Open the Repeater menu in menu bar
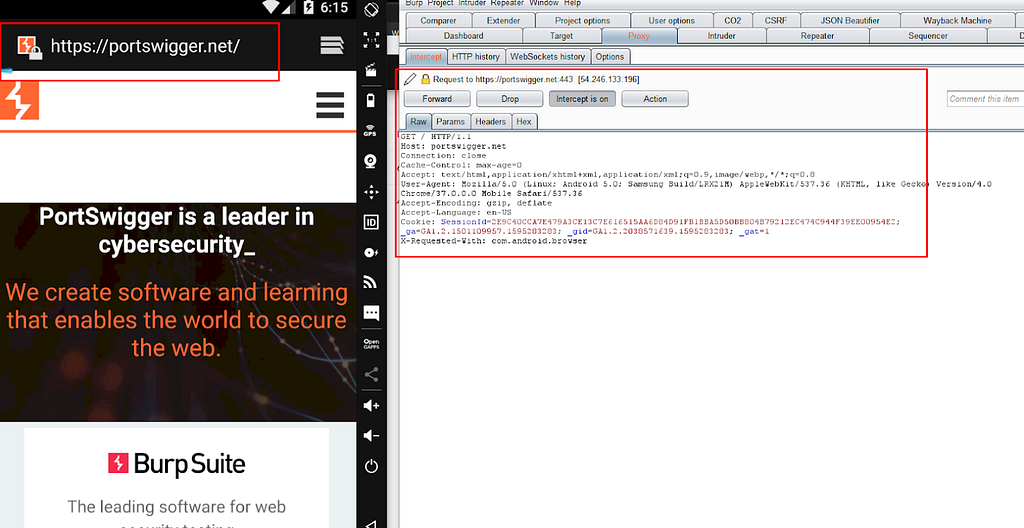 point(507,3)
